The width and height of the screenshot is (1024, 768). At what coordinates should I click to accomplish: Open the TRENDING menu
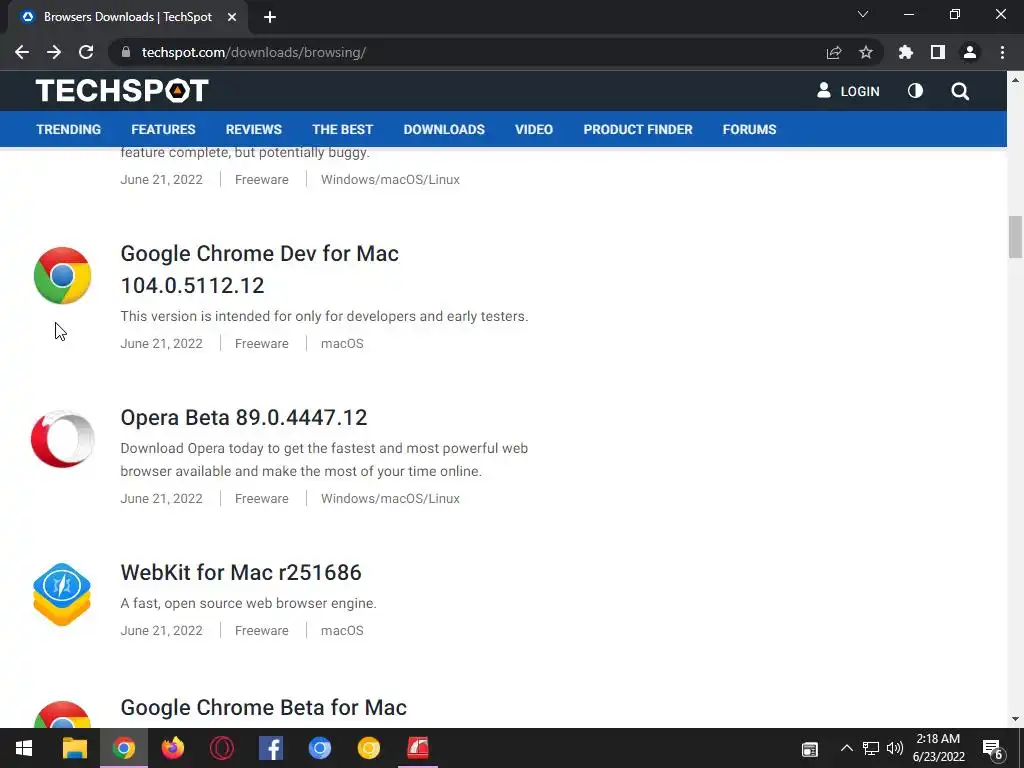point(69,129)
